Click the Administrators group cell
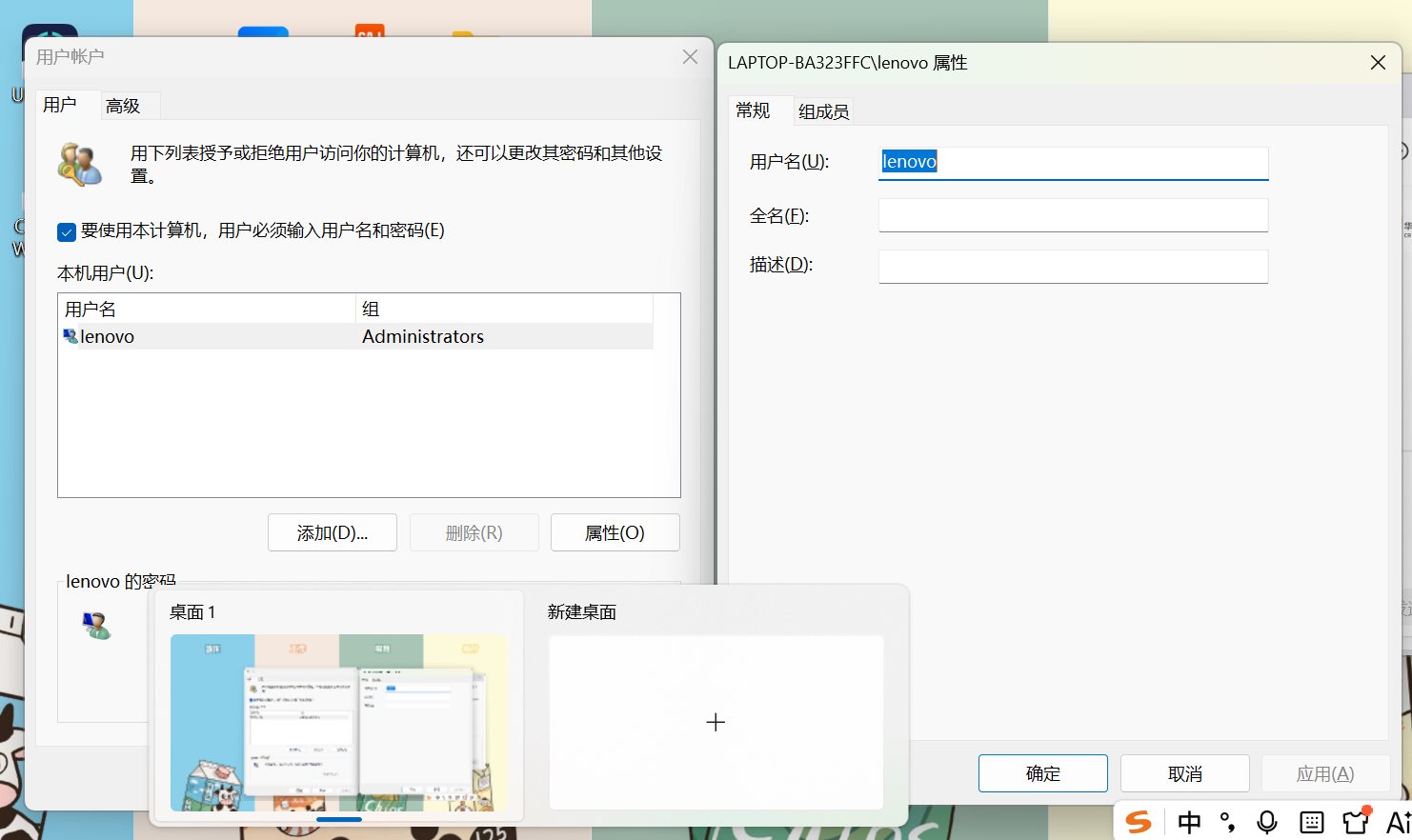Image resolution: width=1412 pixels, height=840 pixels. click(x=423, y=336)
